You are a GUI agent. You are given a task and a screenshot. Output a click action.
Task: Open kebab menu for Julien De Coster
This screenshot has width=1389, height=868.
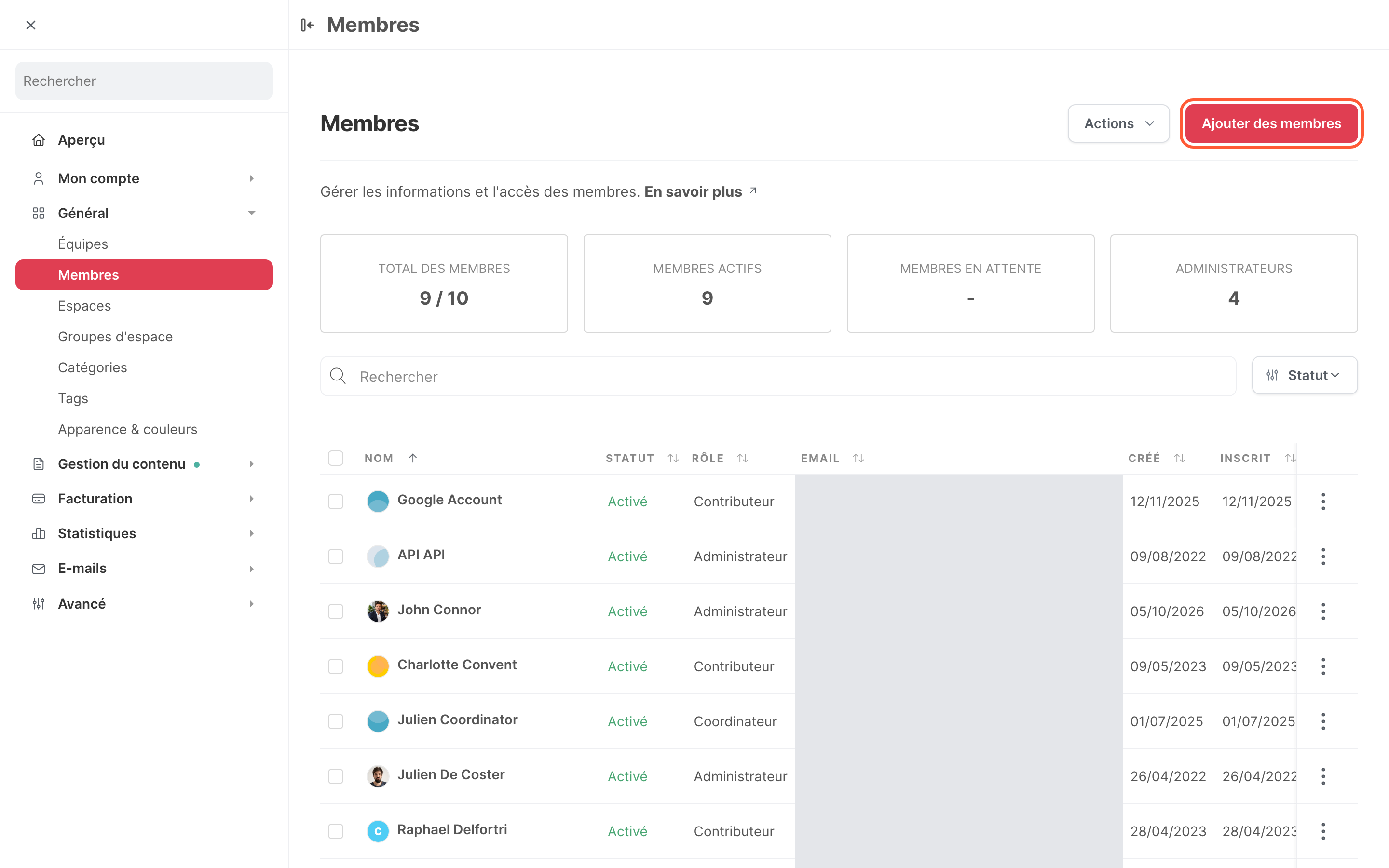coord(1323,776)
